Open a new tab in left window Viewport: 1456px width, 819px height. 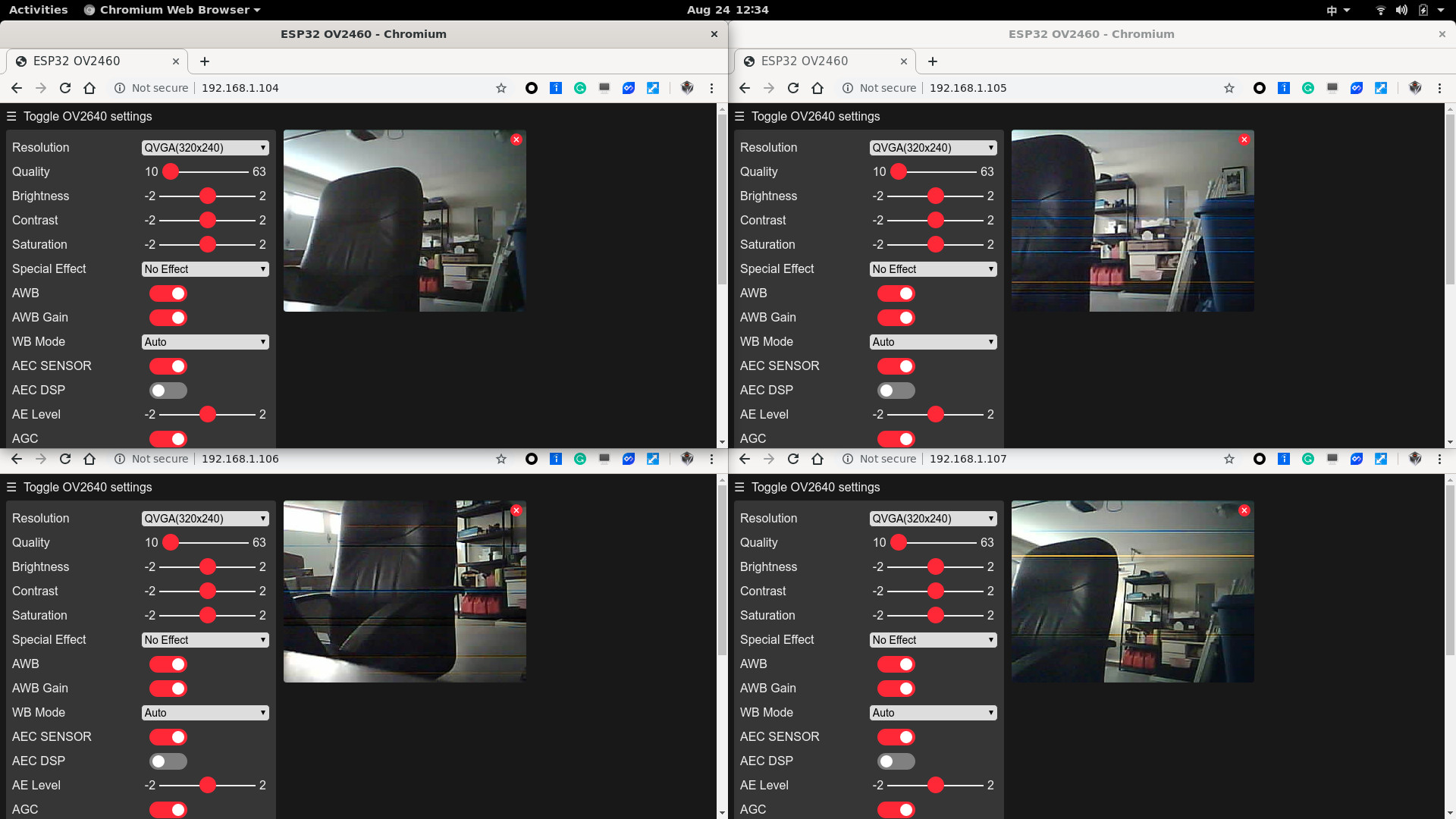[205, 61]
